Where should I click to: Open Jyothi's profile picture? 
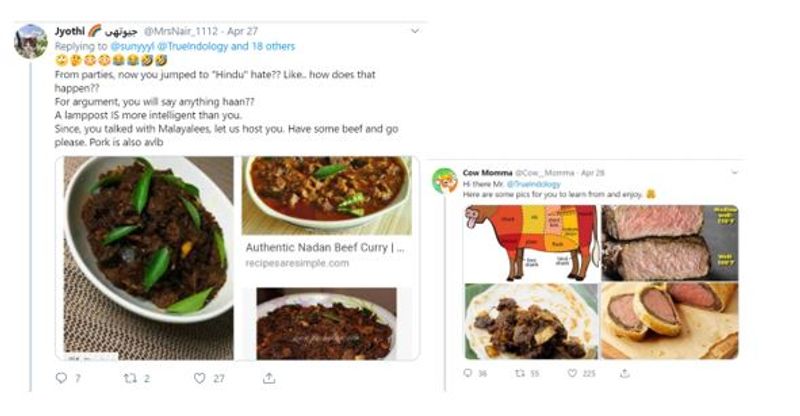pyautogui.click(x=30, y=42)
